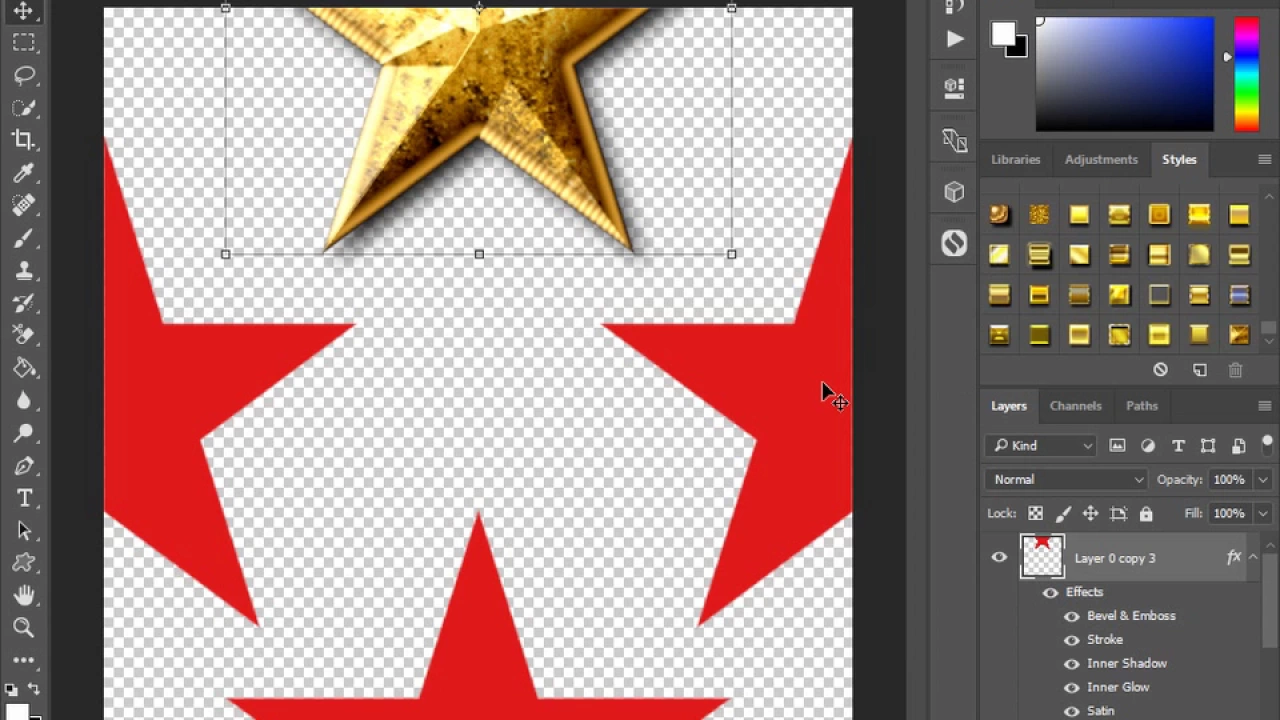Open the Layers panel flyout menu
The image size is (1280, 720).
click(1264, 406)
